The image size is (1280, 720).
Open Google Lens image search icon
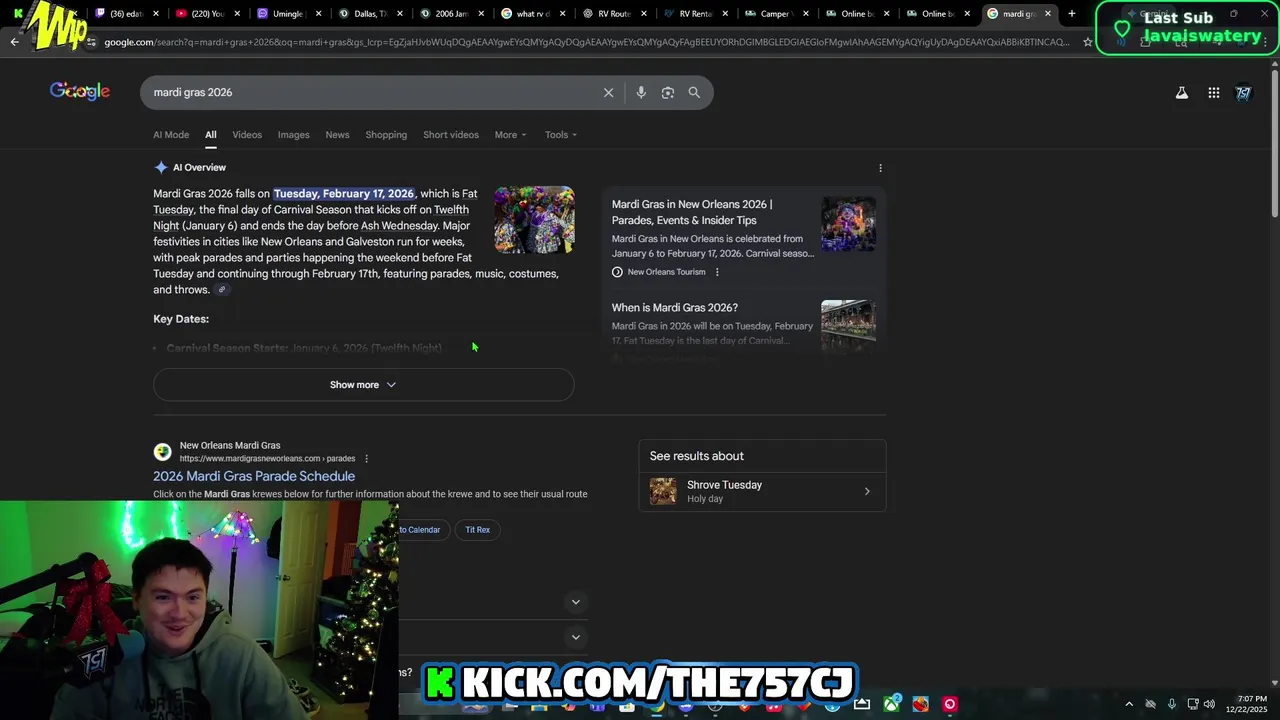point(667,92)
